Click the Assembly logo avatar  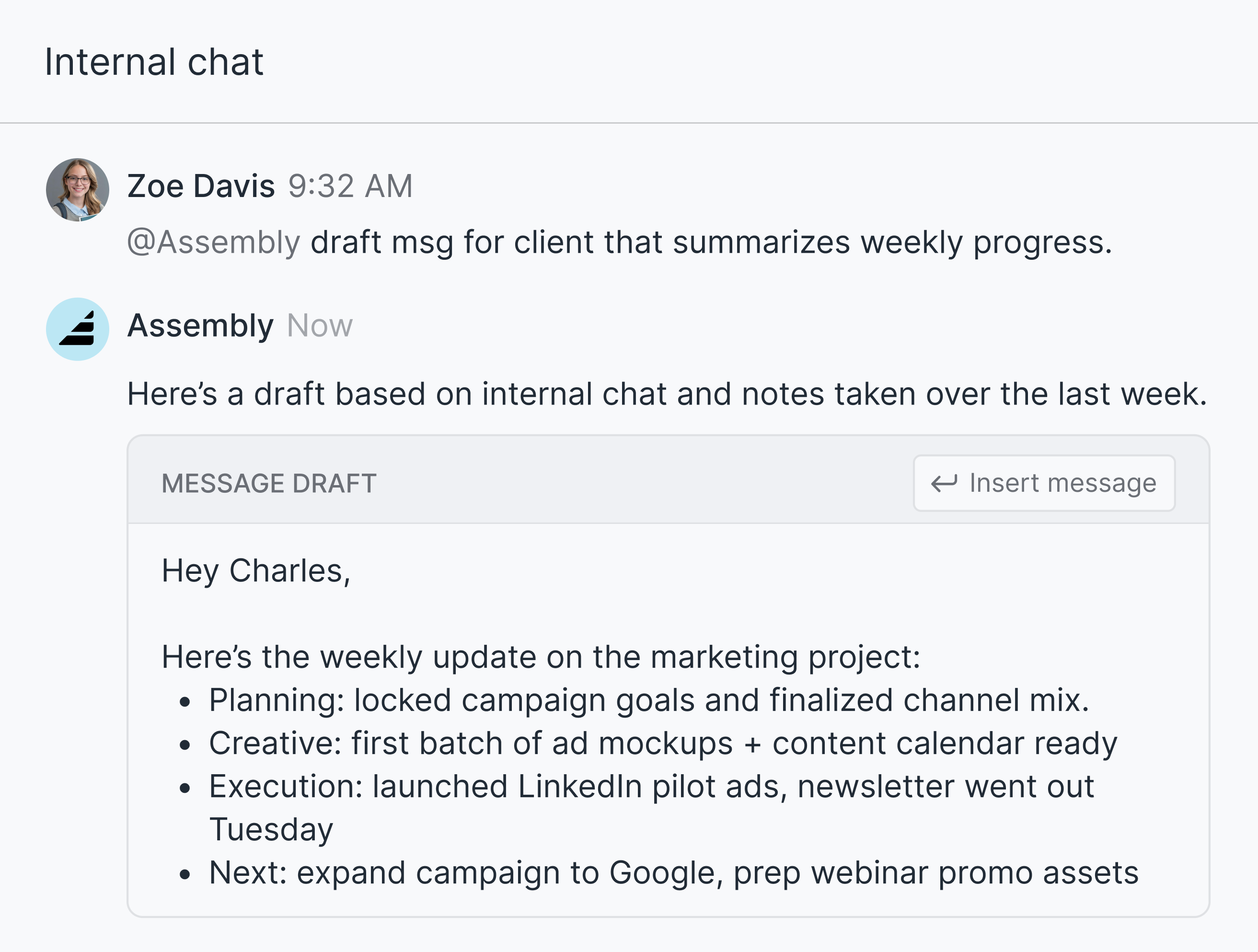click(x=77, y=329)
